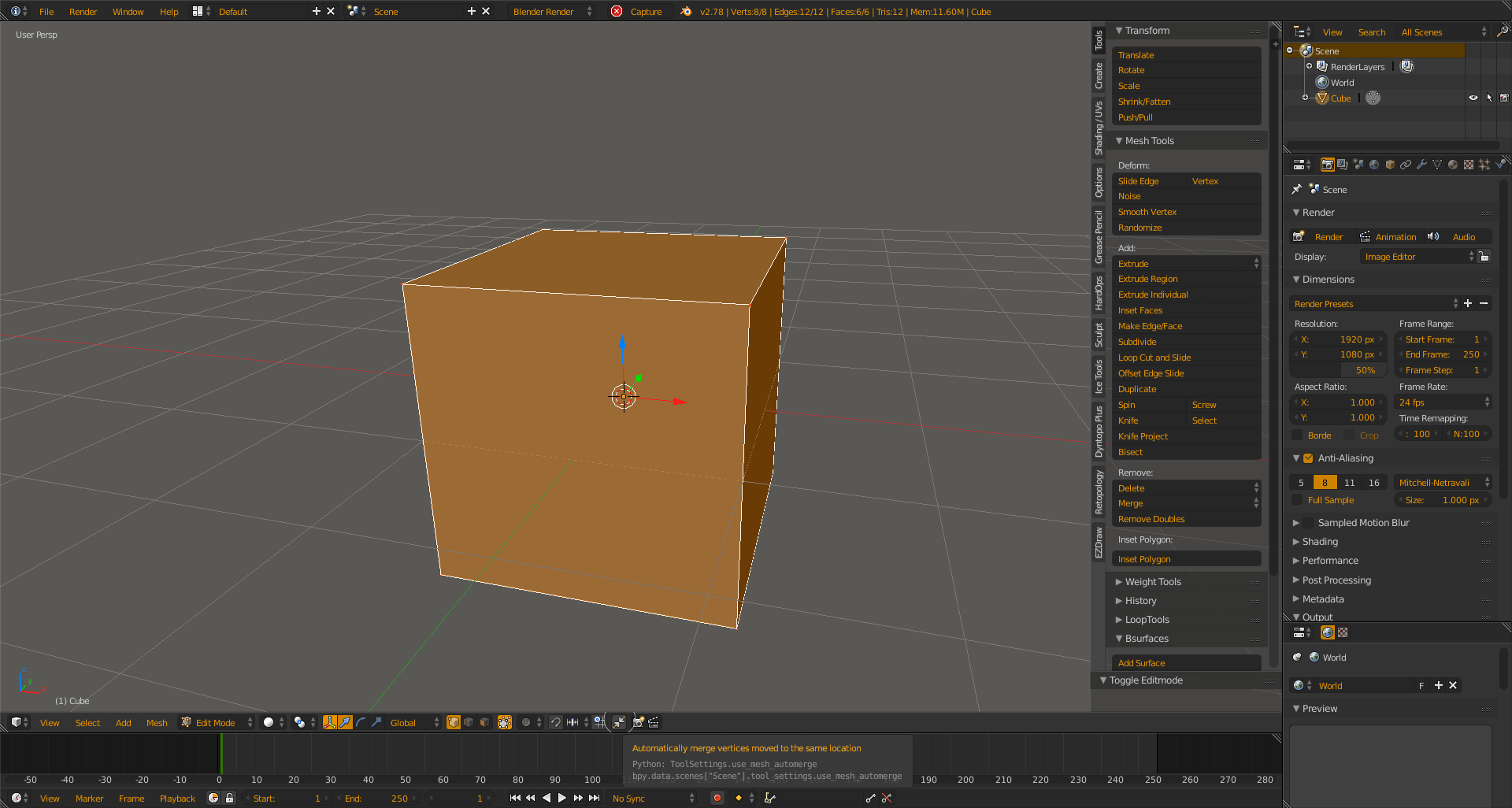Select the Texture checkered icon

coord(1469,165)
